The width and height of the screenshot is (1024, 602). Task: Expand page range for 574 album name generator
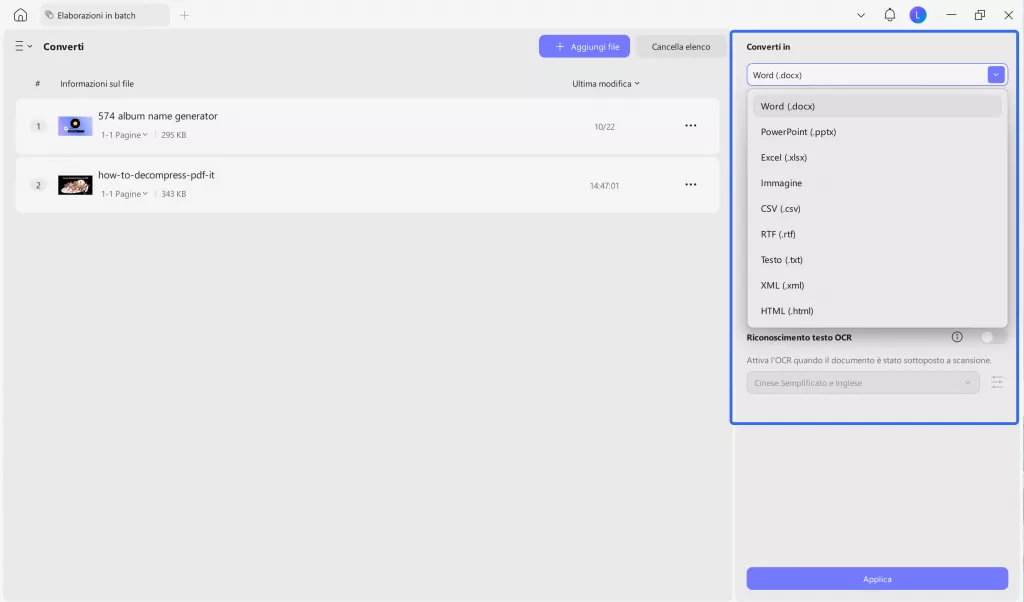click(124, 135)
